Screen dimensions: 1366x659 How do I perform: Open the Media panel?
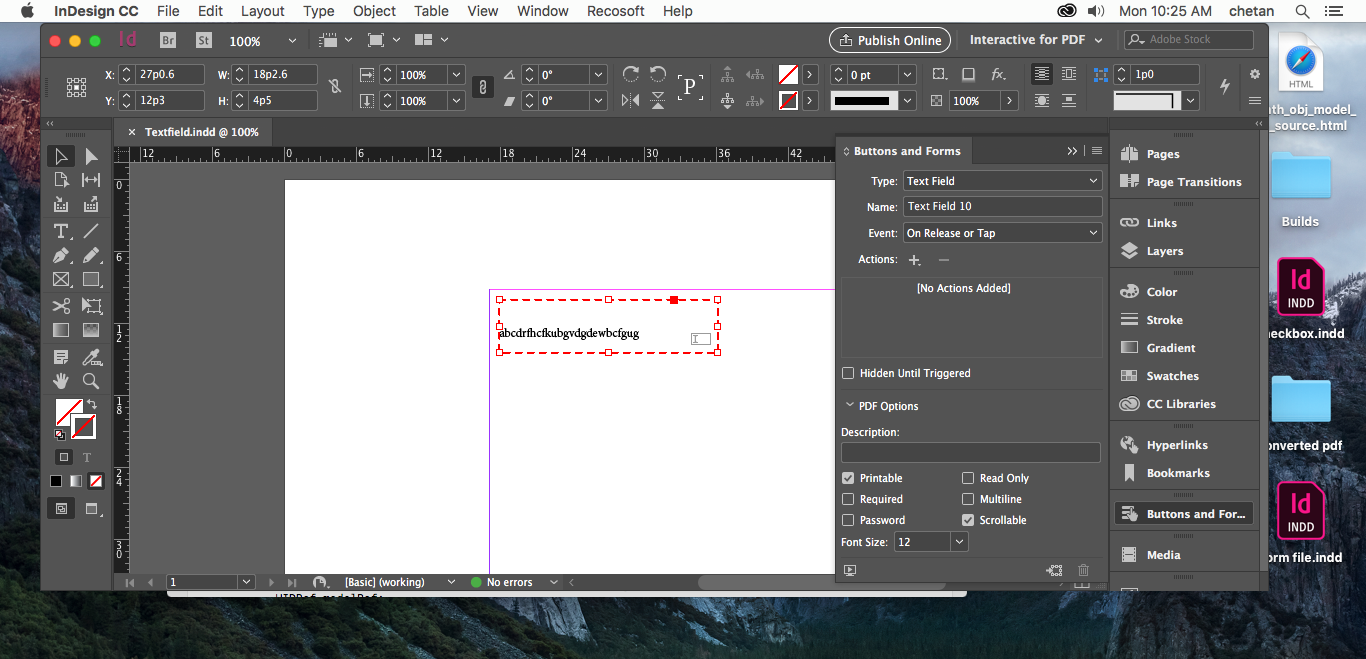click(1162, 554)
